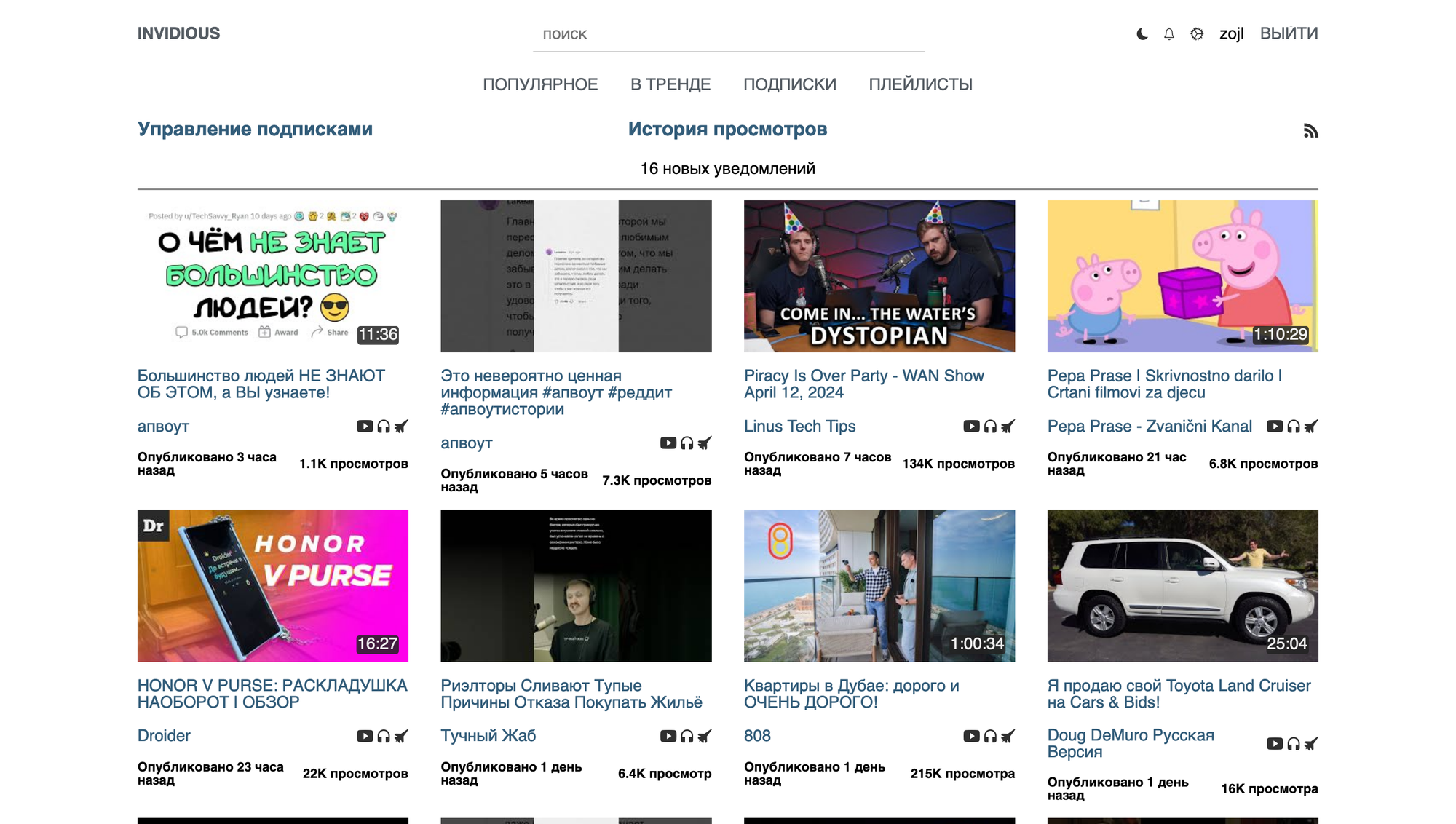Click YouTube icon for Doug DeMuro video

[x=1274, y=744]
